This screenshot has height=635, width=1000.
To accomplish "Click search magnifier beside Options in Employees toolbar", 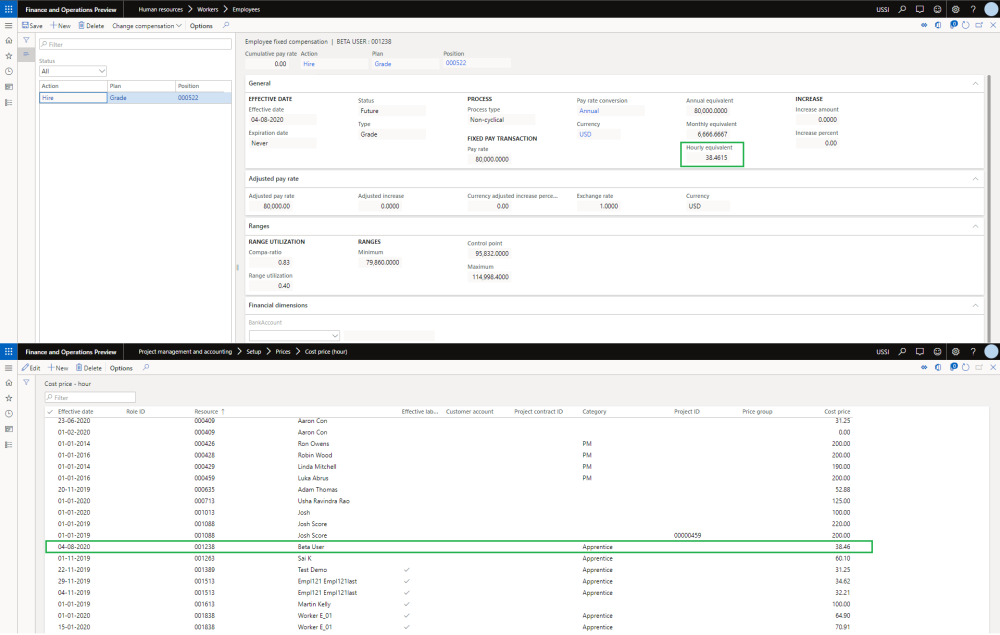I will tap(225, 25).
